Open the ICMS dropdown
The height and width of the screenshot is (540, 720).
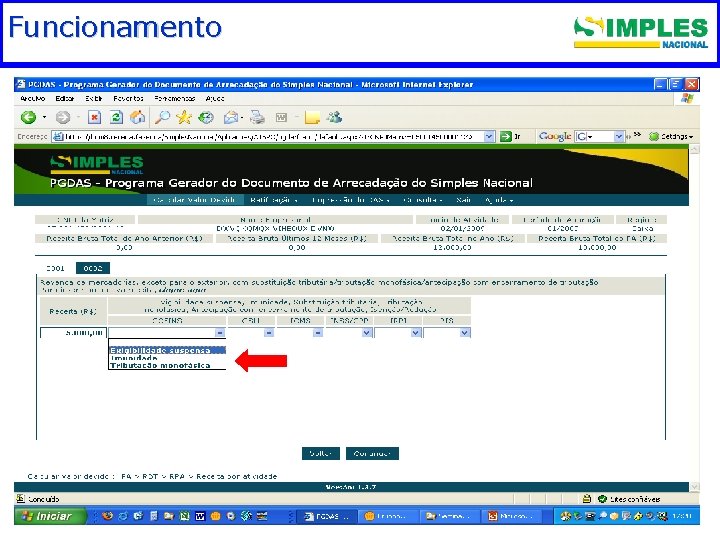pyautogui.click(x=318, y=332)
